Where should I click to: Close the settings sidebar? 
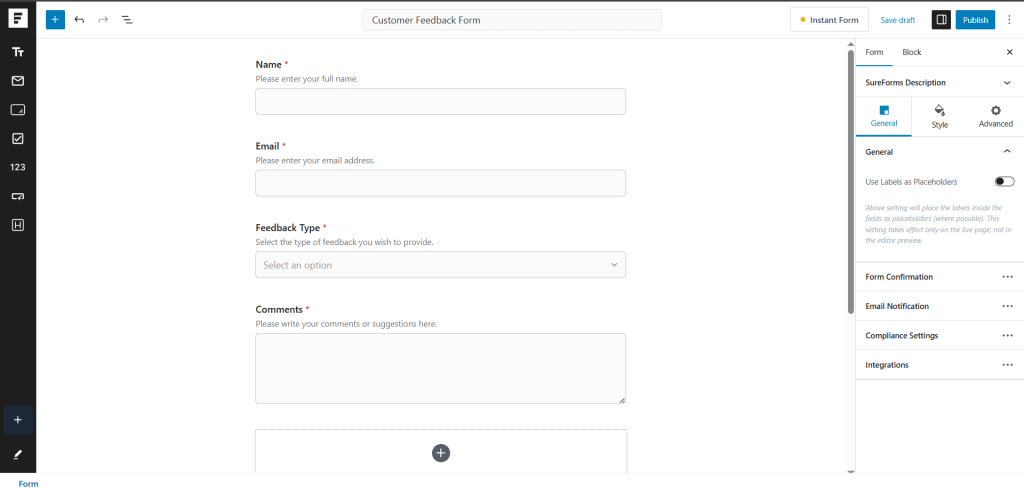pos(1010,52)
